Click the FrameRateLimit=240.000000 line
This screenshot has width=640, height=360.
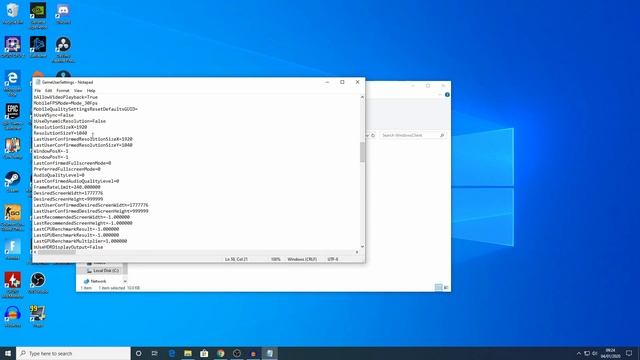click(x=67, y=187)
